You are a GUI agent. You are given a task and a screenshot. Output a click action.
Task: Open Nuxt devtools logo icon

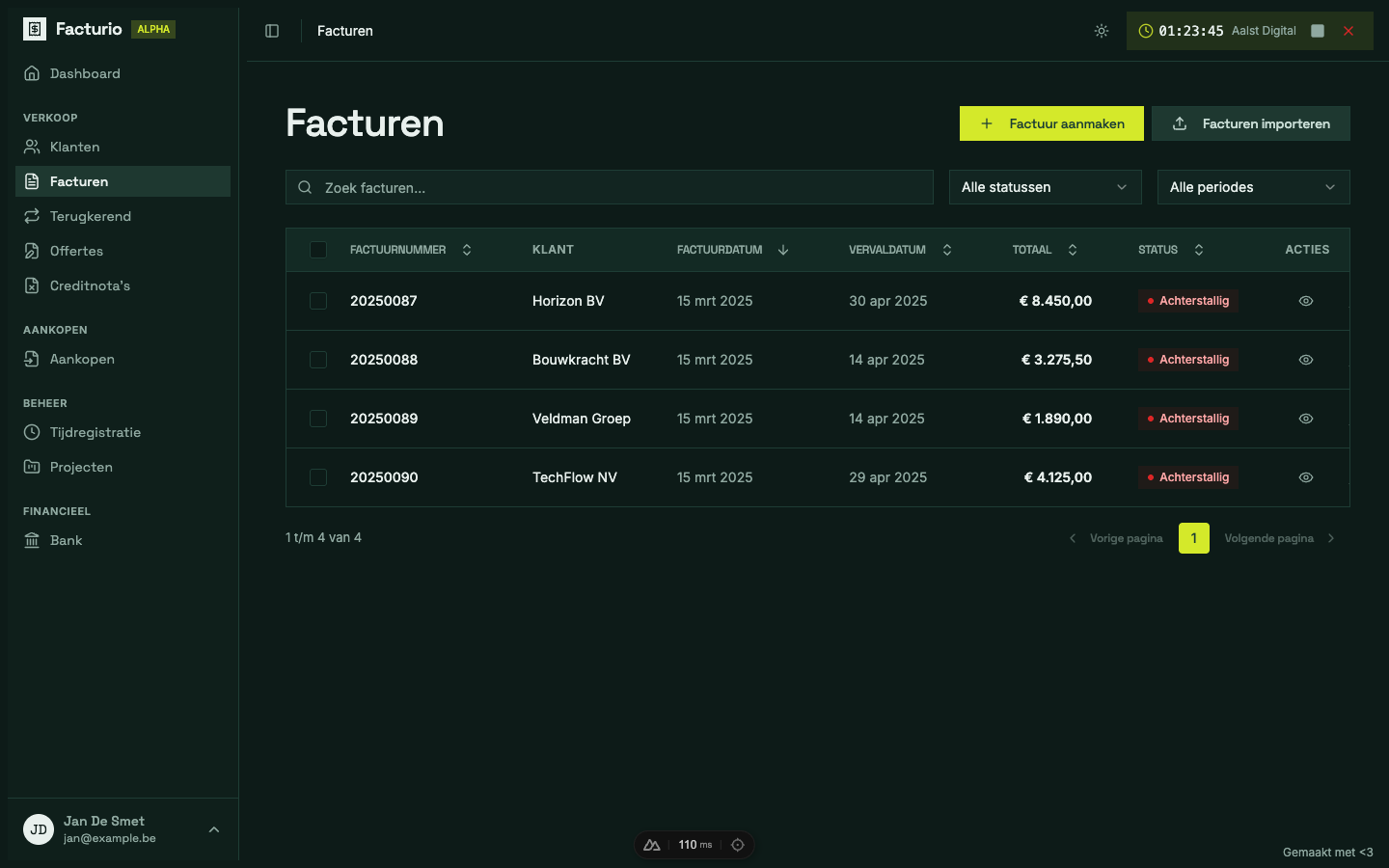pyautogui.click(x=652, y=845)
